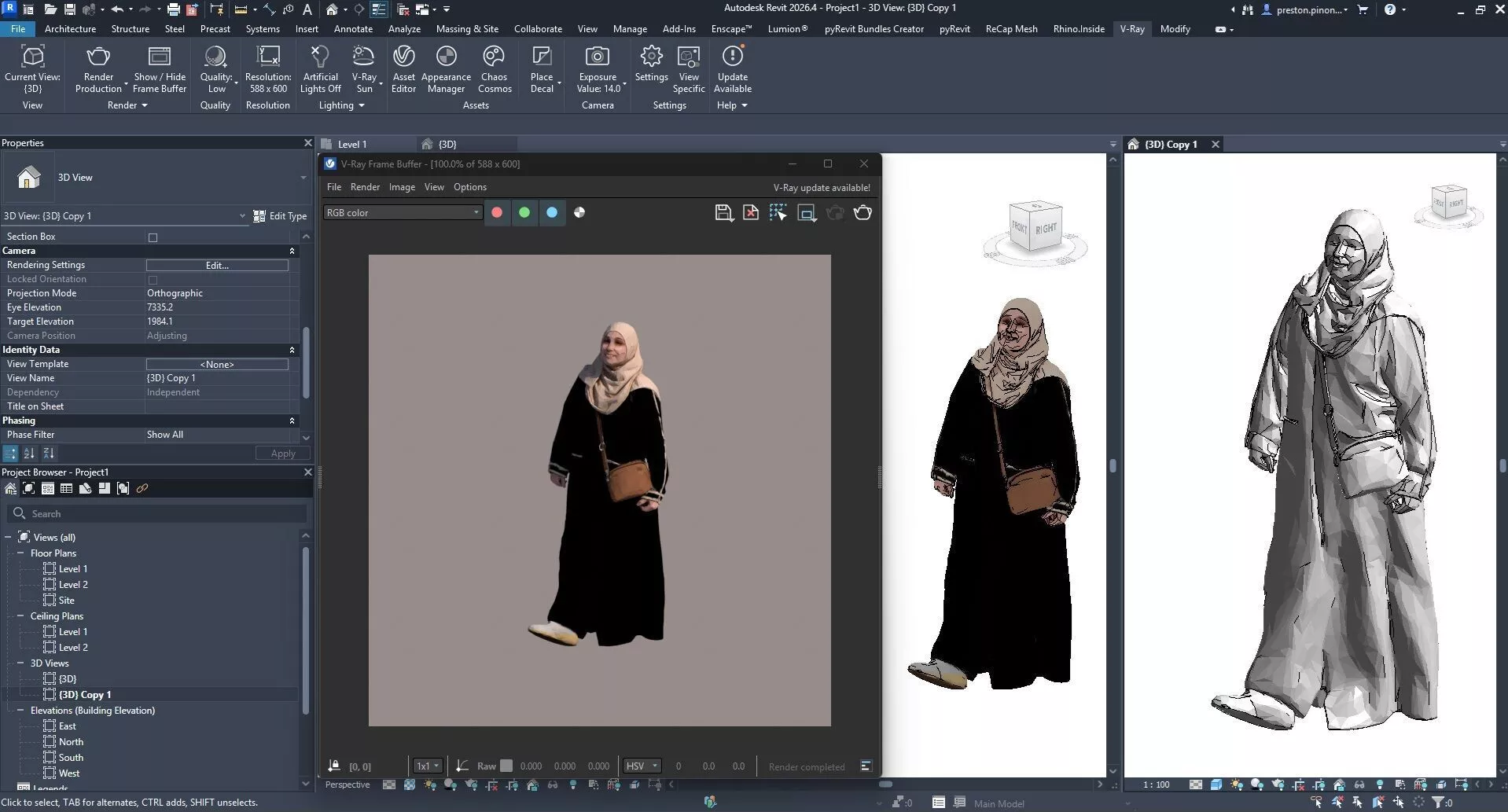This screenshot has width=1508, height=812.
Task: Clear image icon in Frame Buffer
Action: 751,212
